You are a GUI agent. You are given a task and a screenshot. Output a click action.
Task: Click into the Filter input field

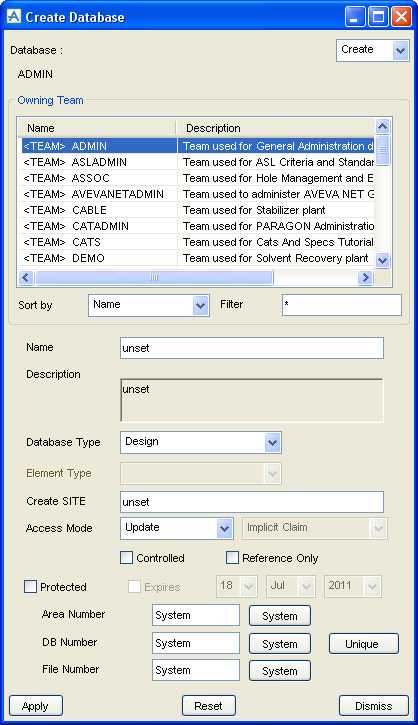point(342,305)
